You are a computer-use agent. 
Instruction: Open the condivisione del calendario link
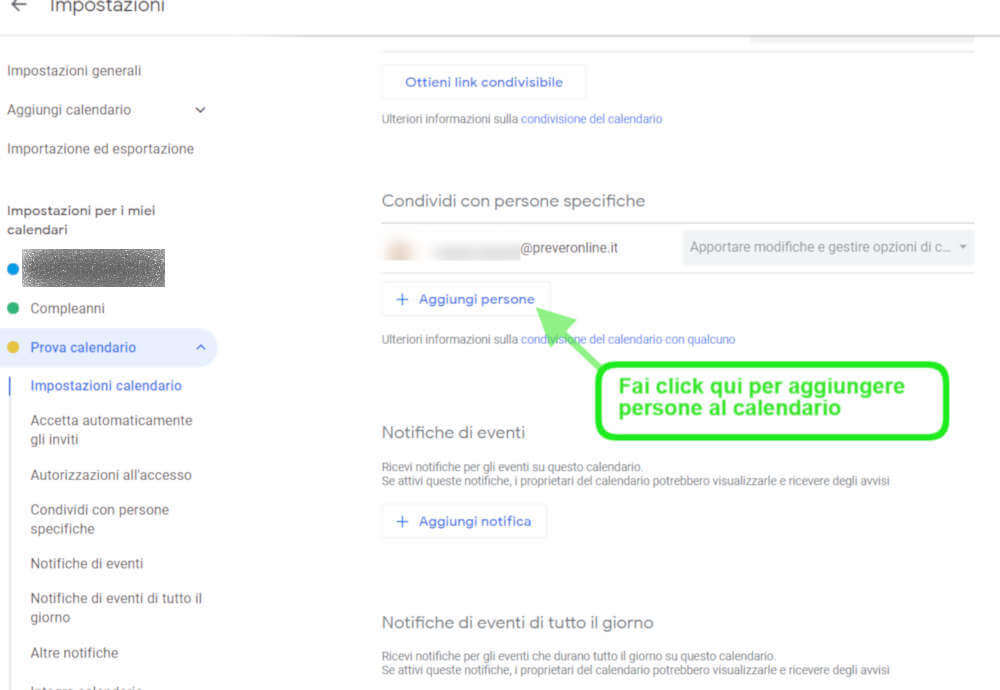591,119
